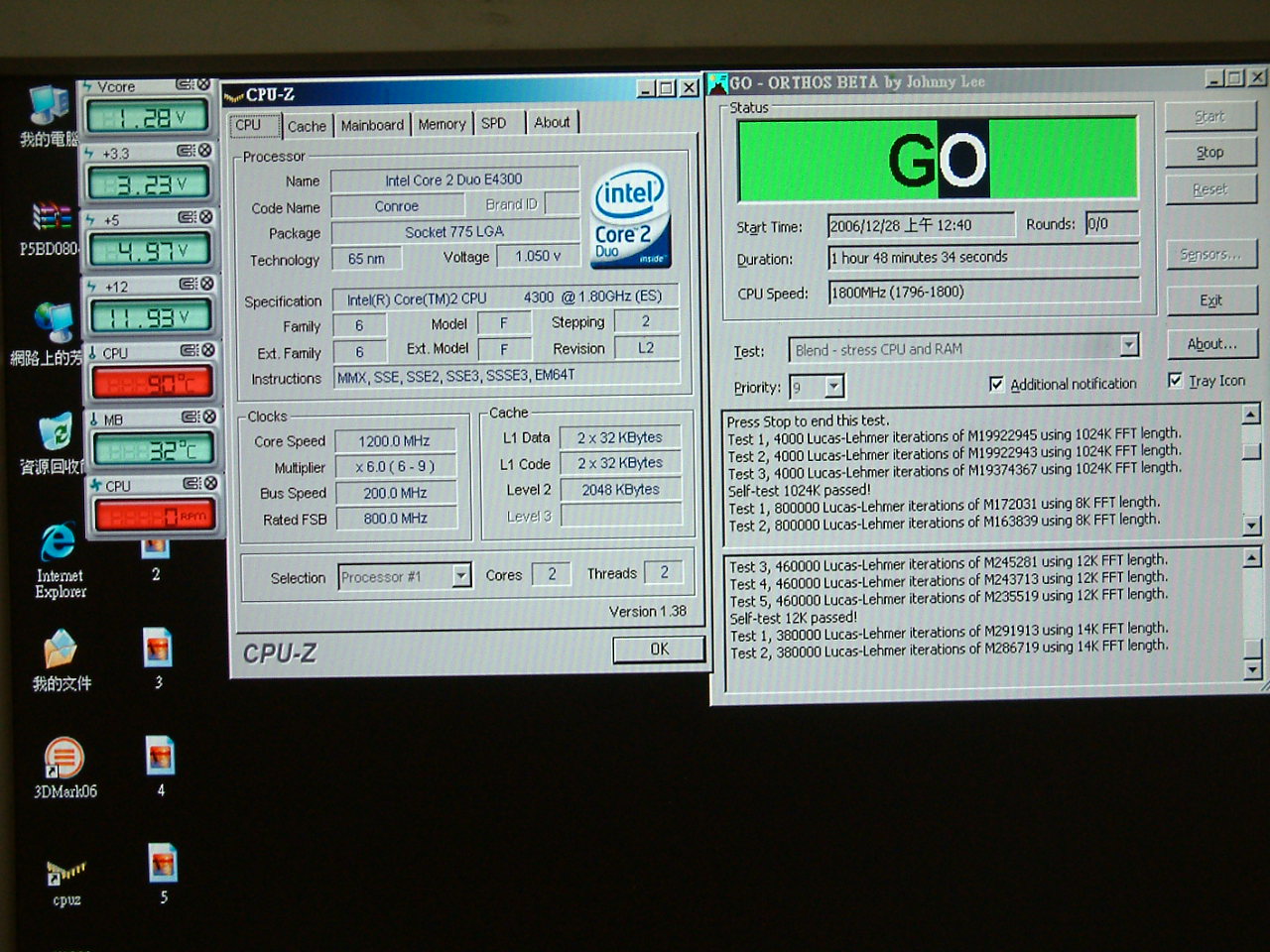Select the 我的電腦 desktop icon
The width and height of the screenshot is (1270, 952).
[x=48, y=116]
